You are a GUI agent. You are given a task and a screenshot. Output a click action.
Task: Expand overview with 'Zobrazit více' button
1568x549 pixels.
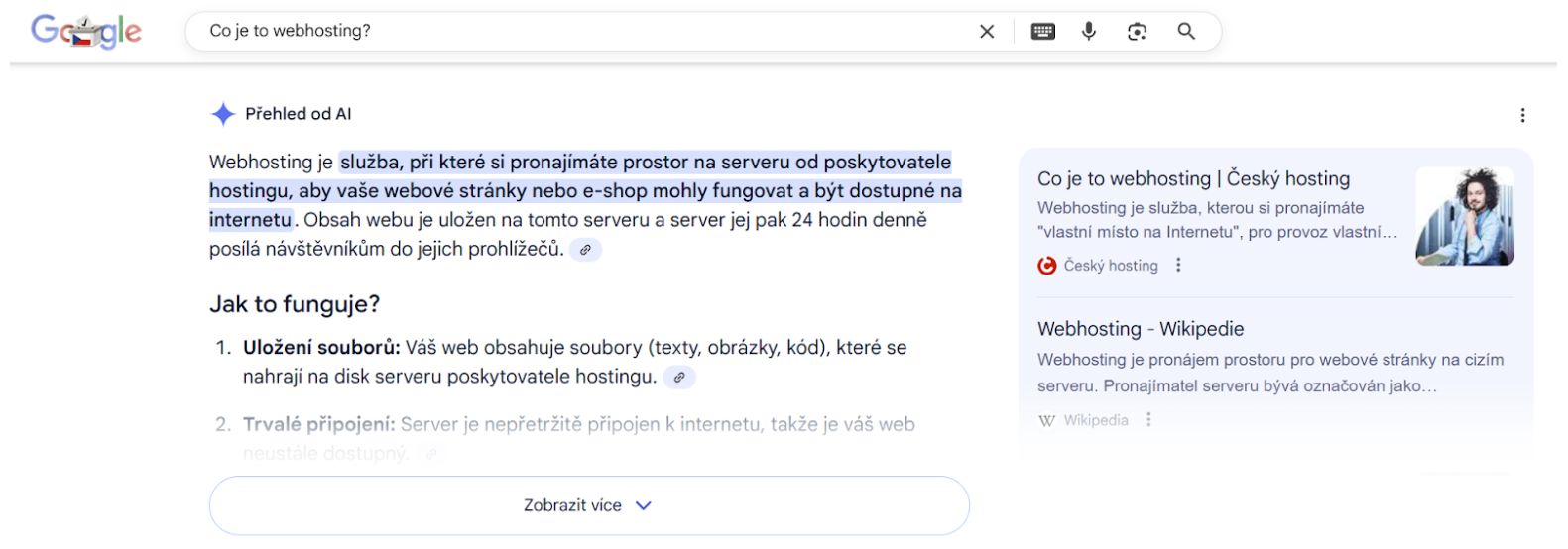tap(589, 505)
